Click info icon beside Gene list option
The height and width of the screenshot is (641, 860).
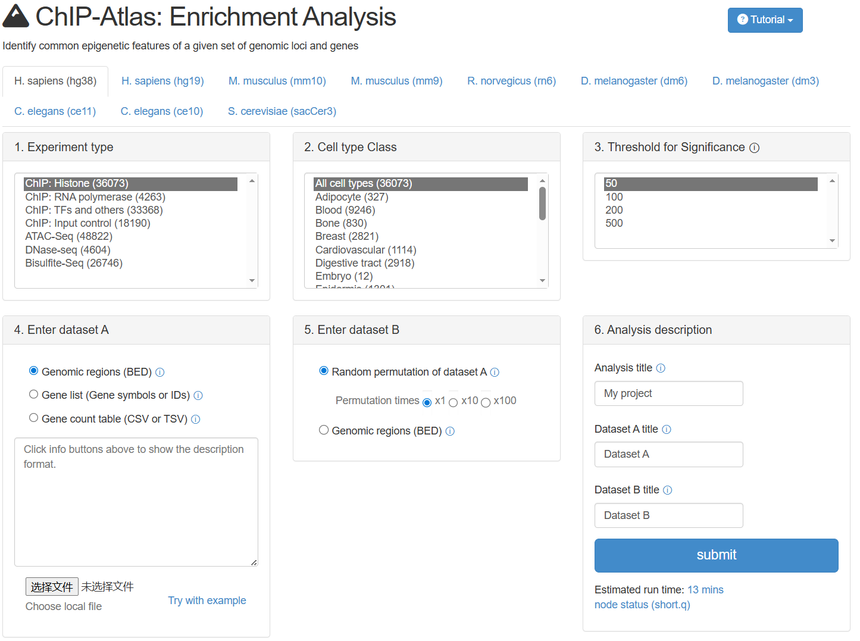coord(198,396)
